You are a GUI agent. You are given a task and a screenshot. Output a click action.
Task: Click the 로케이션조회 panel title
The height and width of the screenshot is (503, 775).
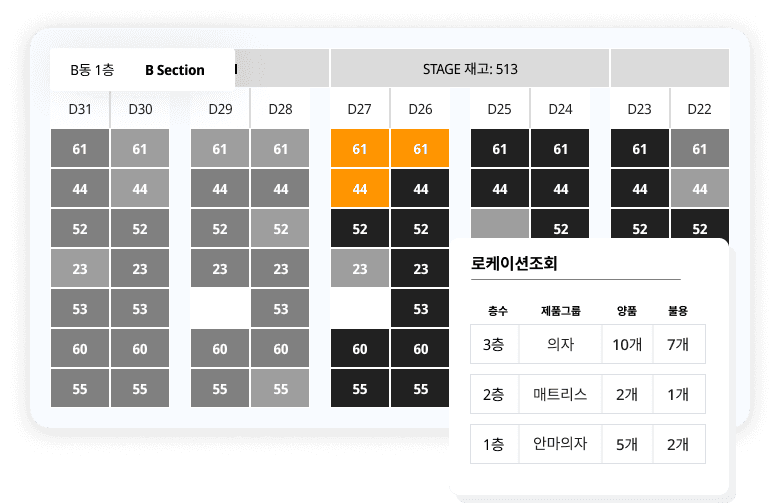tap(514, 263)
